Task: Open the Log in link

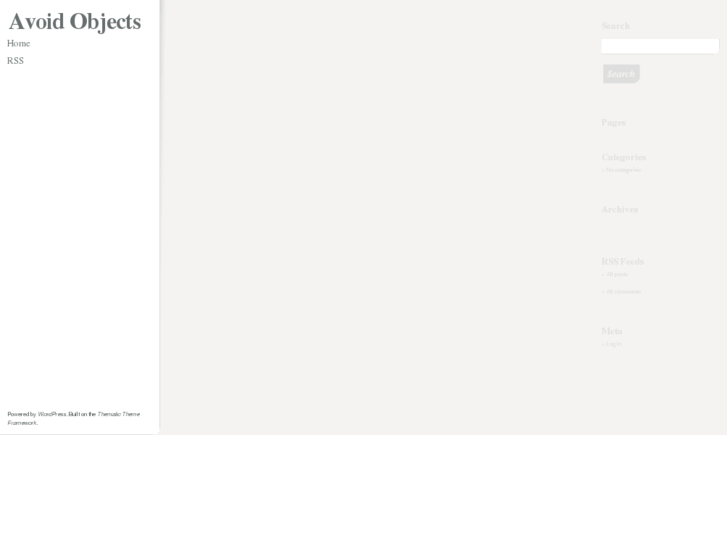Action: pos(613,344)
